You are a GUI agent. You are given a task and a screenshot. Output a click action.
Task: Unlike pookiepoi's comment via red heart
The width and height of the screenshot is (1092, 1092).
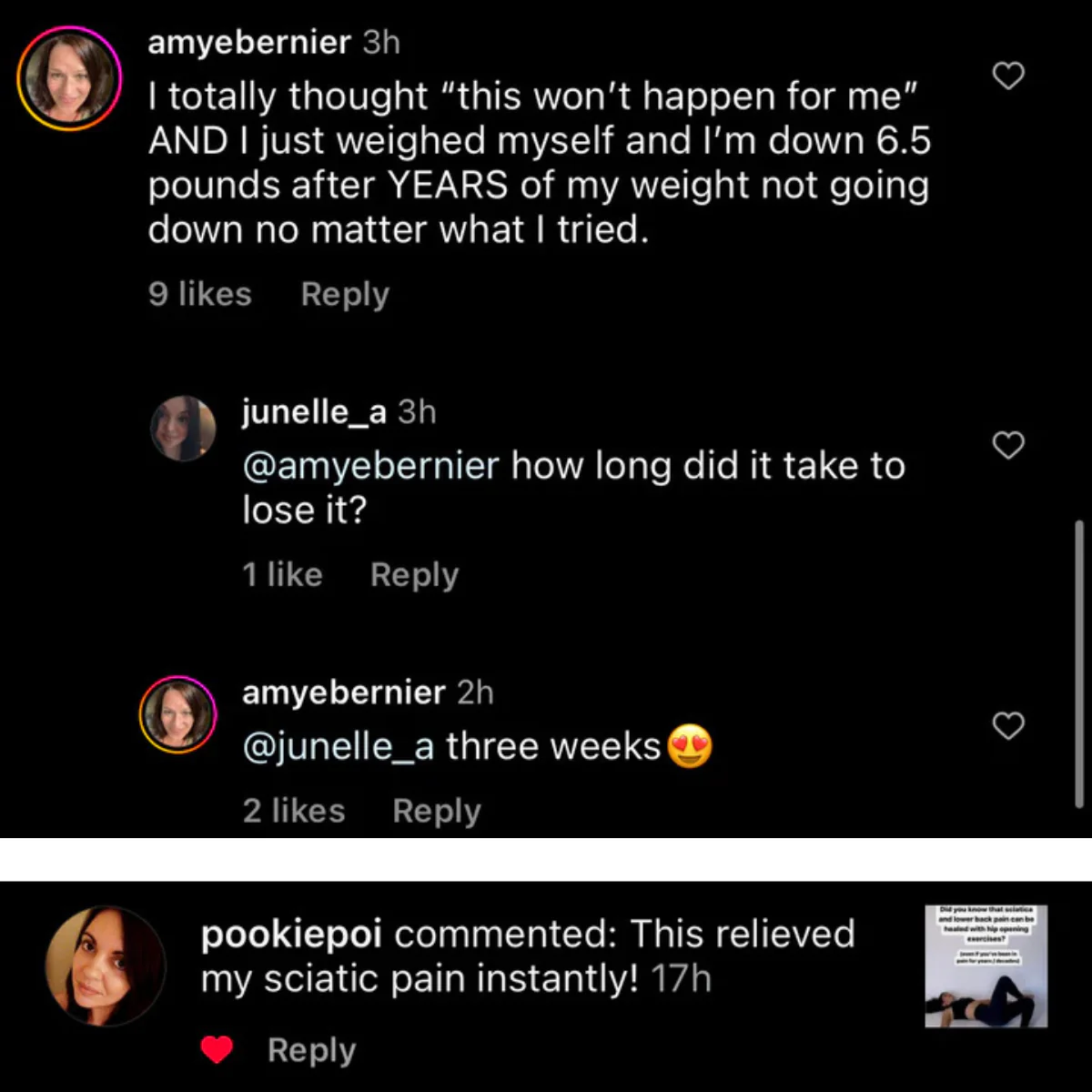point(217,1050)
